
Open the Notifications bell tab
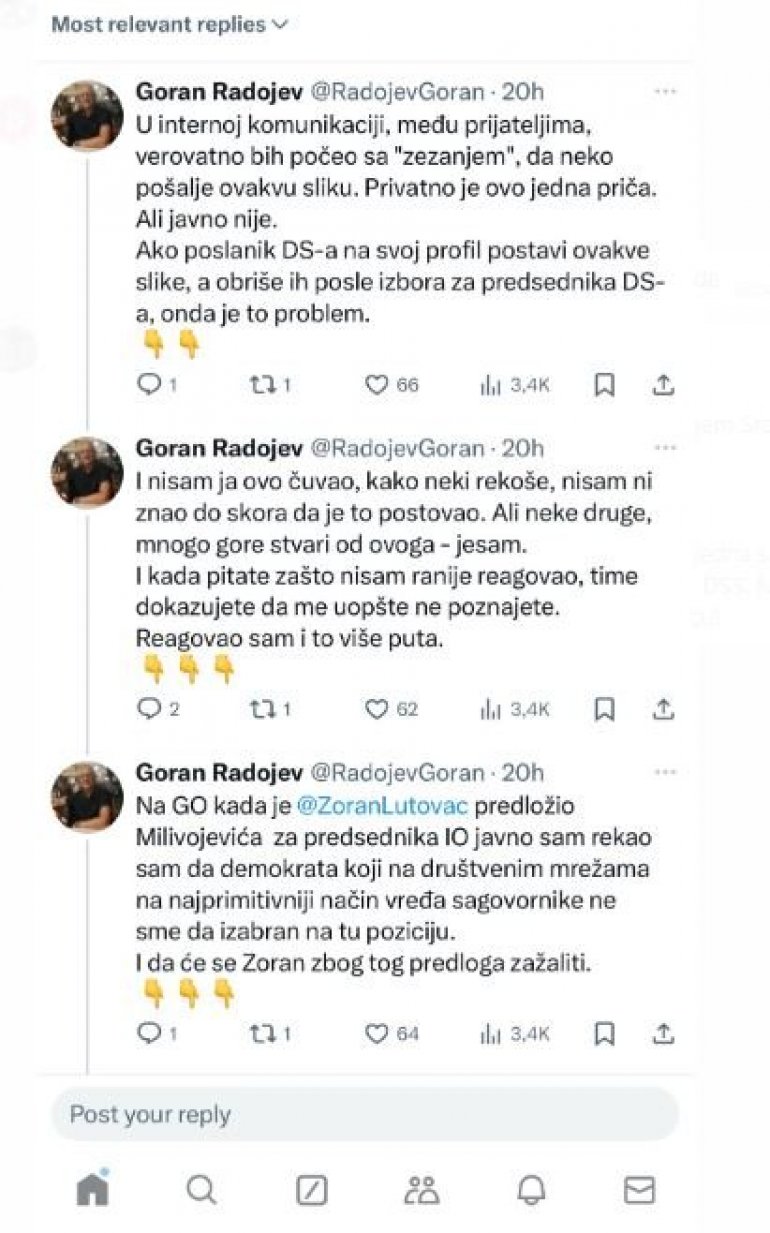coord(531,1189)
